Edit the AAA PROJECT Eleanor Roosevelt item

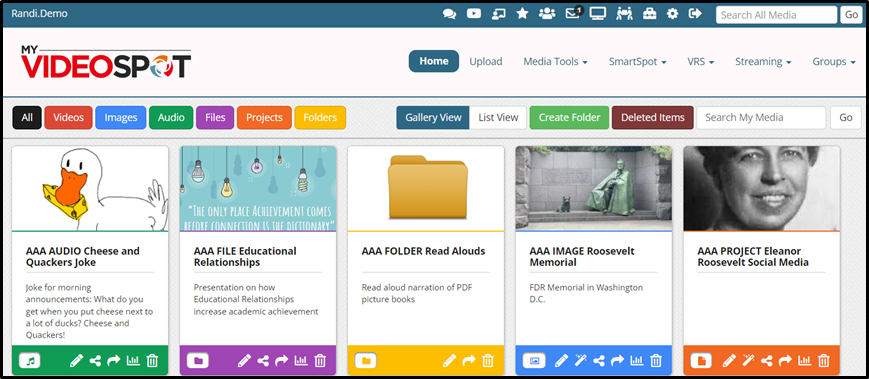click(729, 361)
